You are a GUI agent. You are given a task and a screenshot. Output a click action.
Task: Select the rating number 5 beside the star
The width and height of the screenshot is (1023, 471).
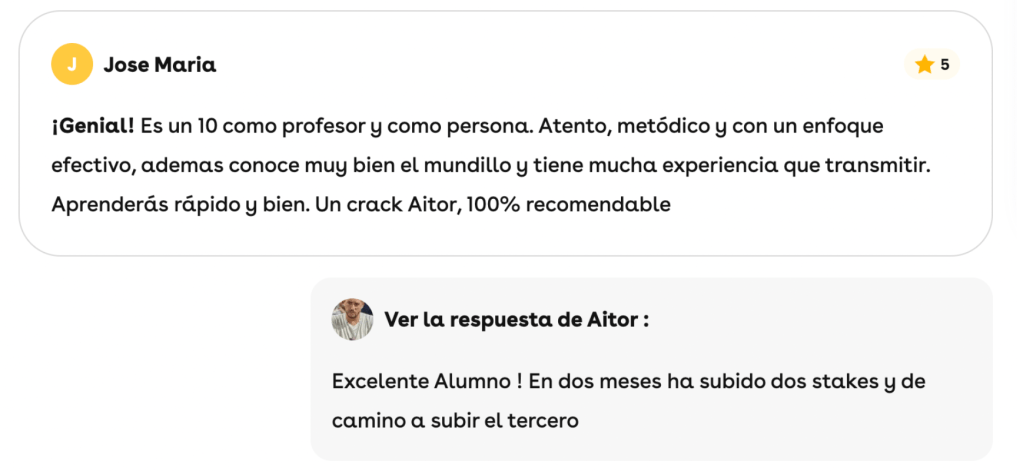coord(945,65)
